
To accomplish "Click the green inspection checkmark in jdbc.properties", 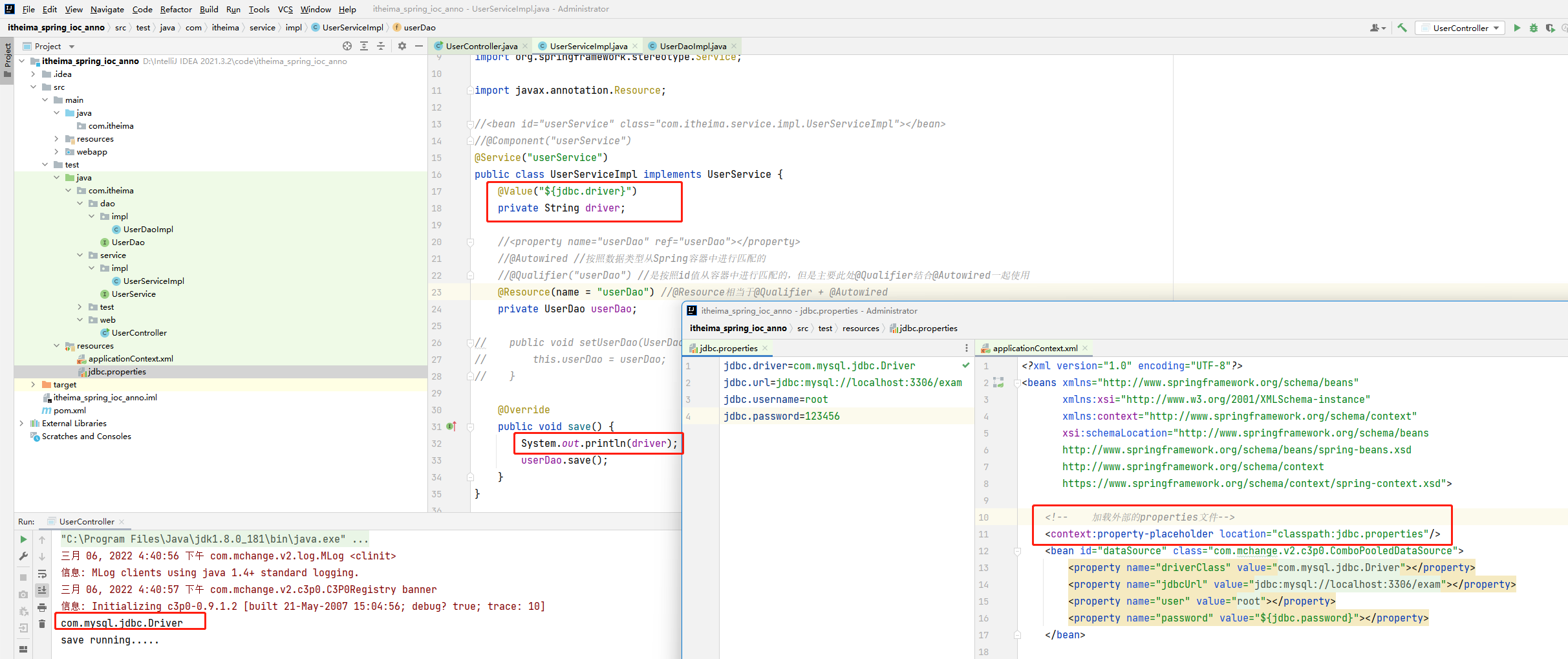I will (x=965, y=365).
